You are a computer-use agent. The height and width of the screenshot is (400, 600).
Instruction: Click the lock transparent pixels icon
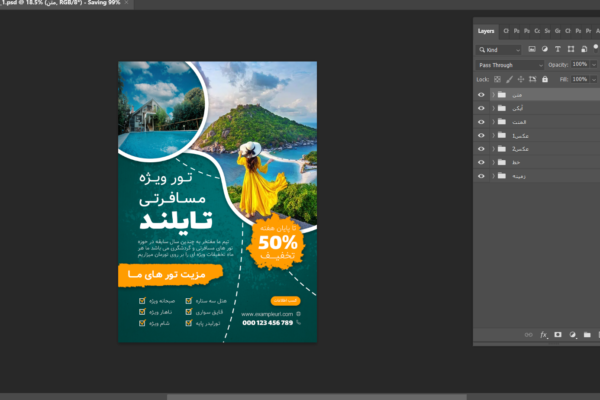pyautogui.click(x=497, y=78)
